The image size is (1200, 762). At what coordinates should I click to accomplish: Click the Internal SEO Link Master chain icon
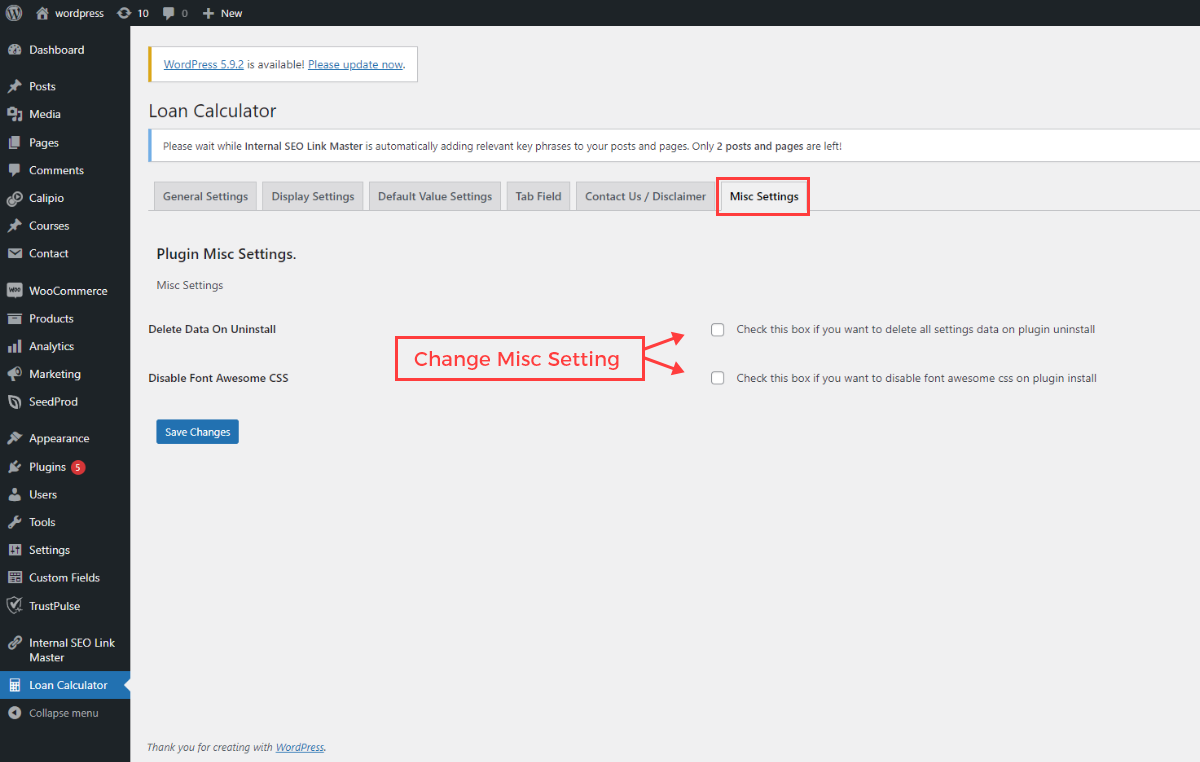(x=14, y=643)
